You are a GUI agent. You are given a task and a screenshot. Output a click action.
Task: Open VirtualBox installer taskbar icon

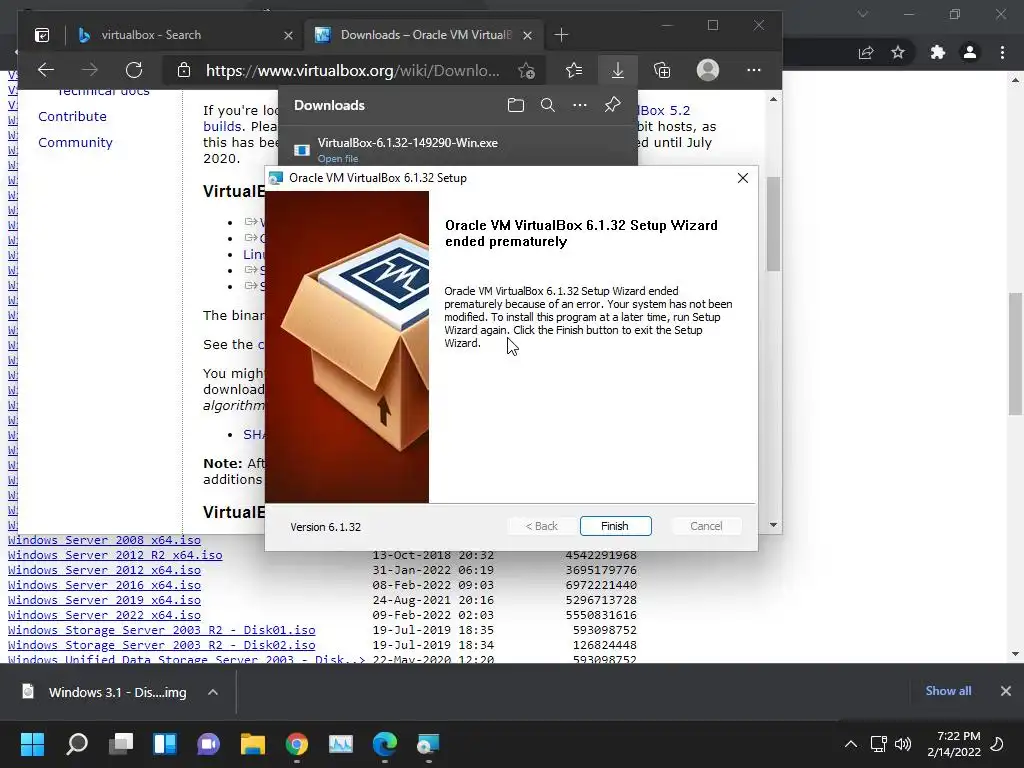pos(428,744)
